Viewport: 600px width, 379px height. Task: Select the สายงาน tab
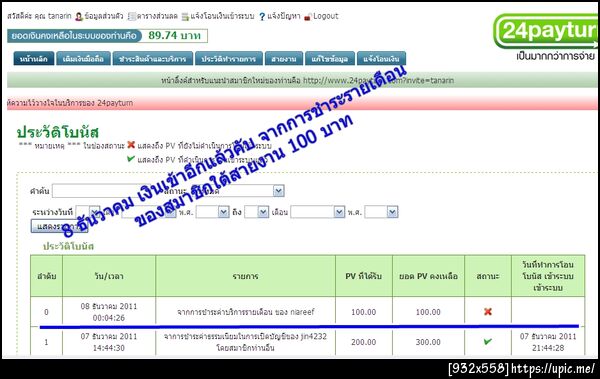pyautogui.click(x=284, y=59)
